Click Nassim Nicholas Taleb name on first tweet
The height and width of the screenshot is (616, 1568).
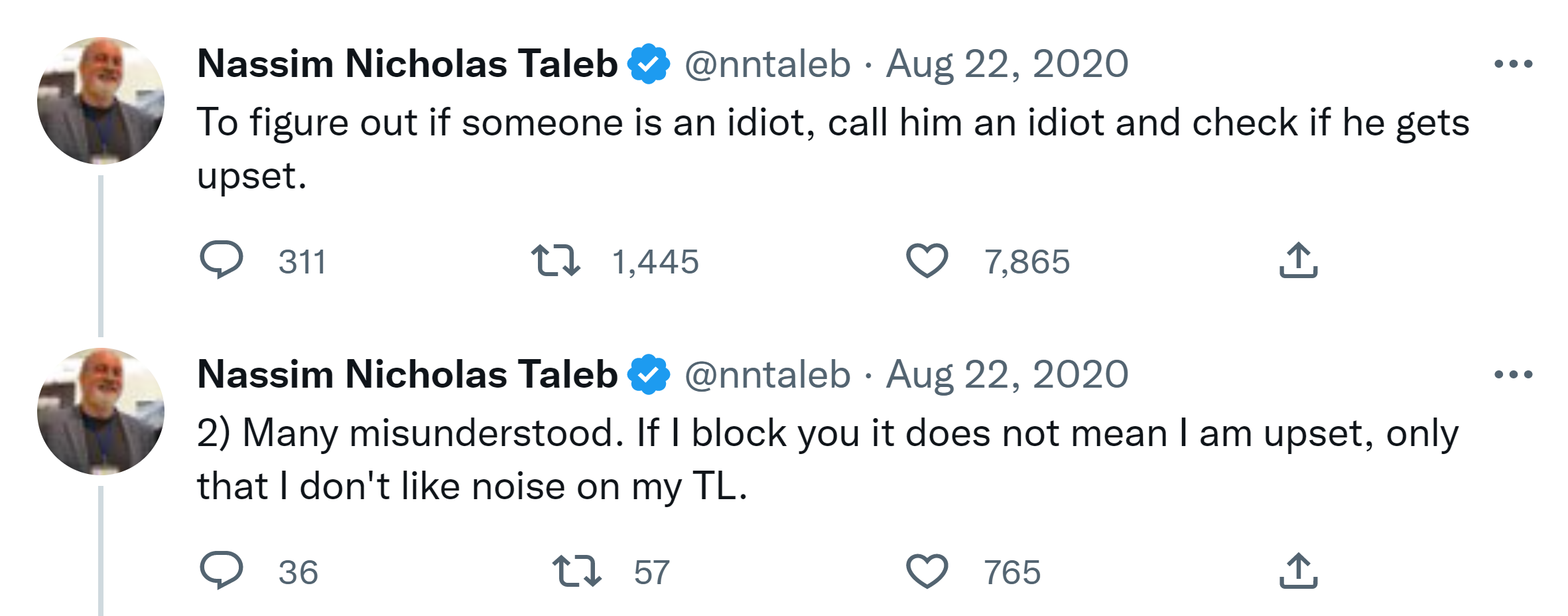tap(407, 64)
